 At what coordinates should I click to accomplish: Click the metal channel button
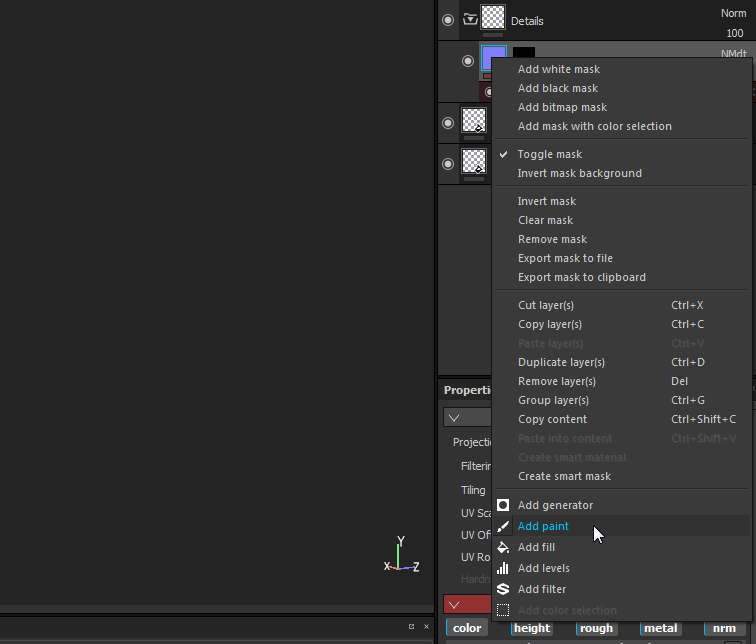[660, 628]
